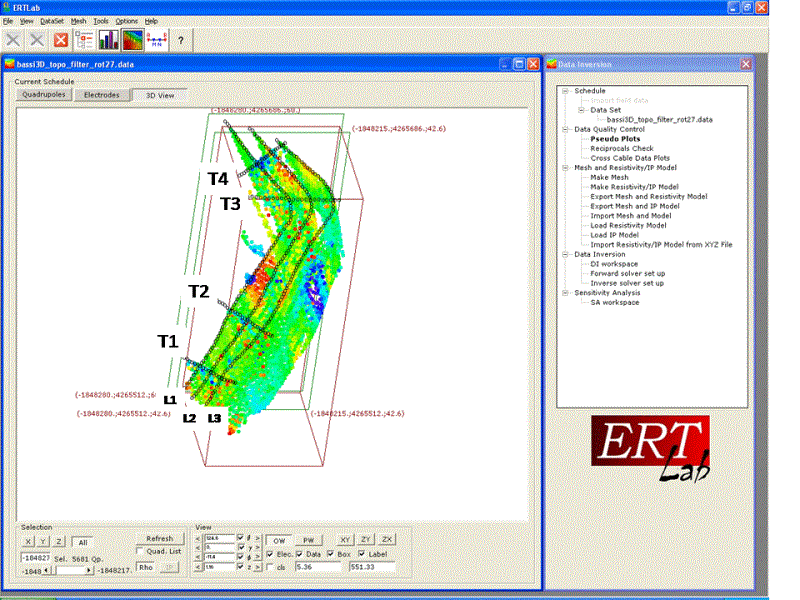Click the left arrow beside the -11.4 view field
This screenshot has width=800, height=600.
(x=198, y=557)
